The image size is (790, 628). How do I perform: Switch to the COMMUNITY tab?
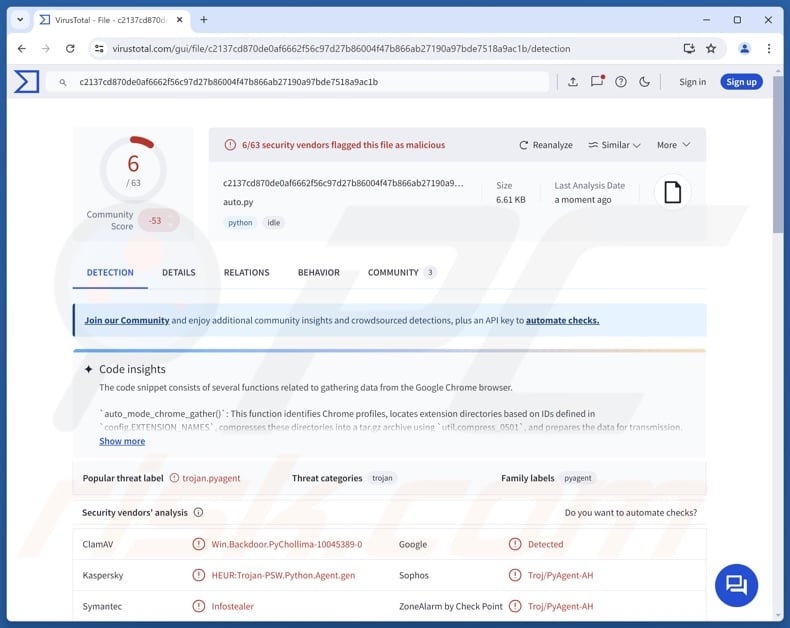point(402,273)
